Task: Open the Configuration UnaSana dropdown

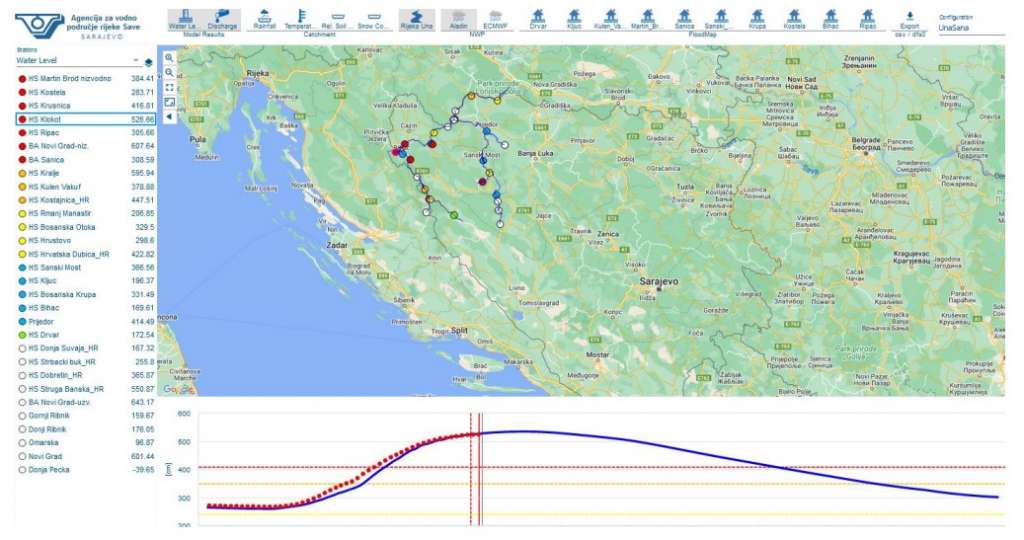Action: (971, 28)
